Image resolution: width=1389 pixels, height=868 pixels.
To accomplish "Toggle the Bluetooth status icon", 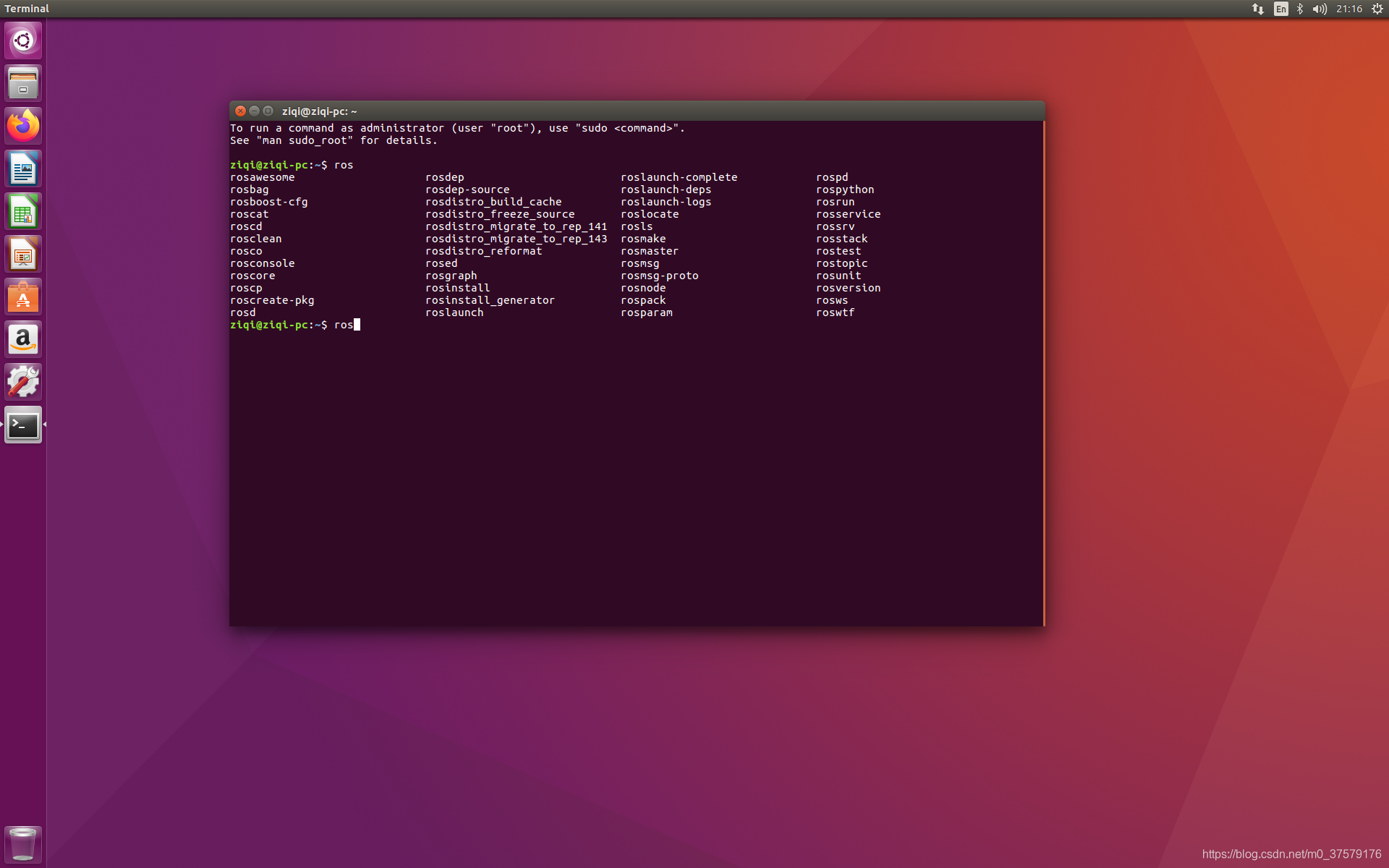I will pos(1299,8).
